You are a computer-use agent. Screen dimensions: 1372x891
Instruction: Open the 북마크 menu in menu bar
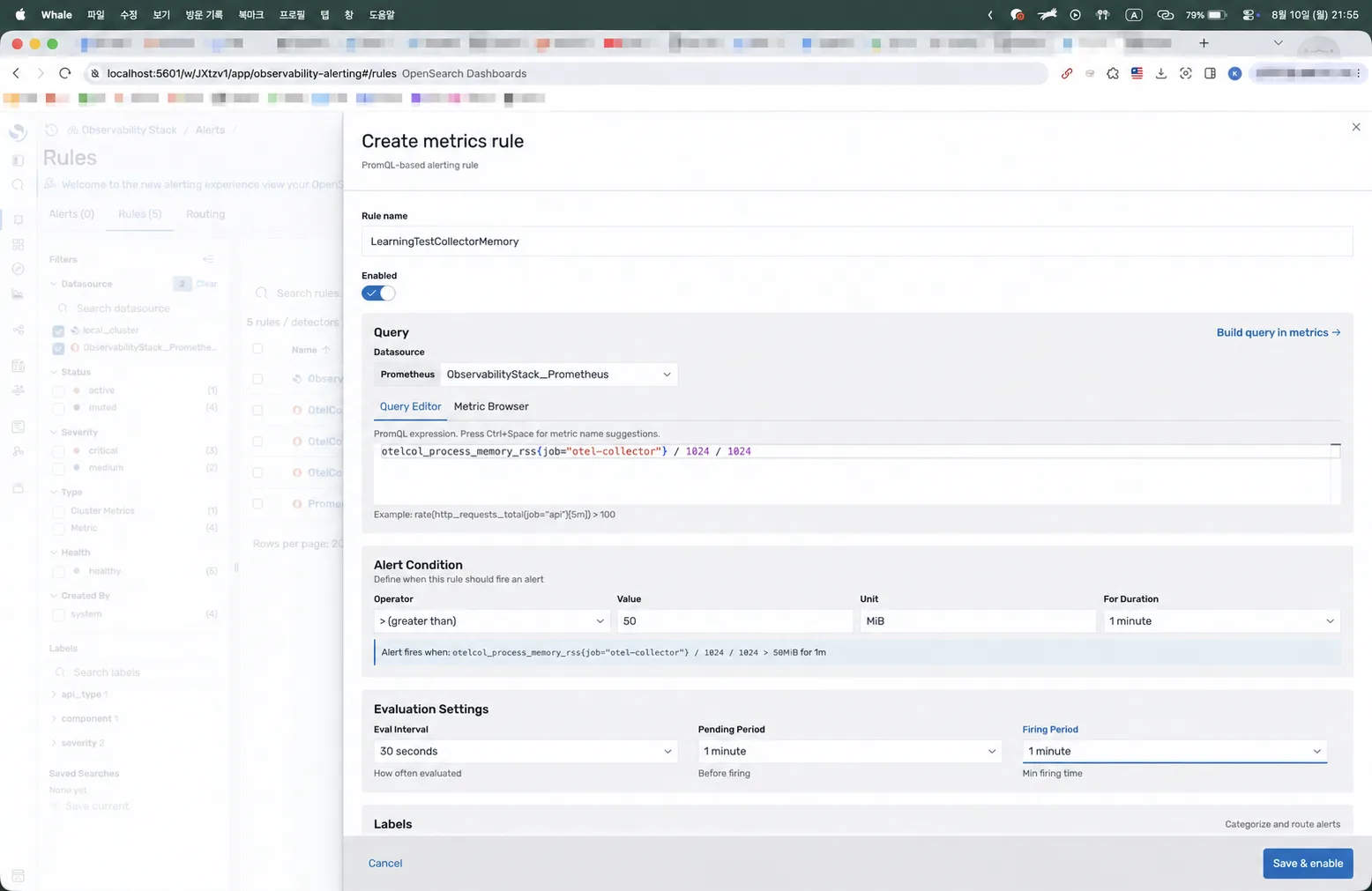click(x=250, y=15)
